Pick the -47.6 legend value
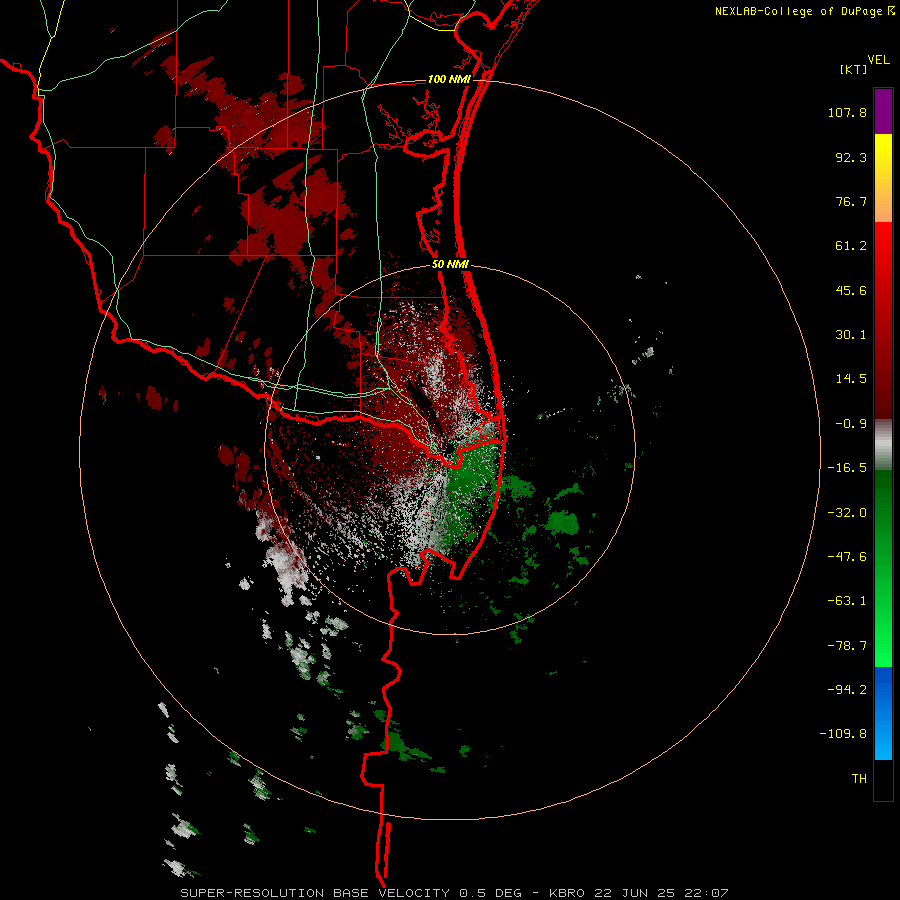Image resolution: width=900 pixels, height=900 pixels. (x=847, y=557)
